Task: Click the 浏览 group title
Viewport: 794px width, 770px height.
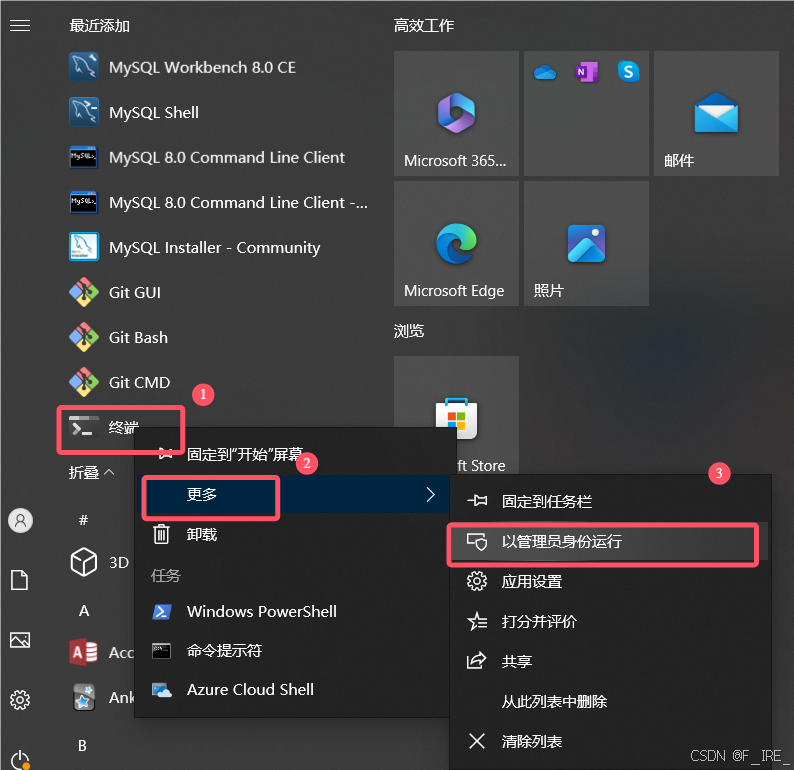Action: 409,331
